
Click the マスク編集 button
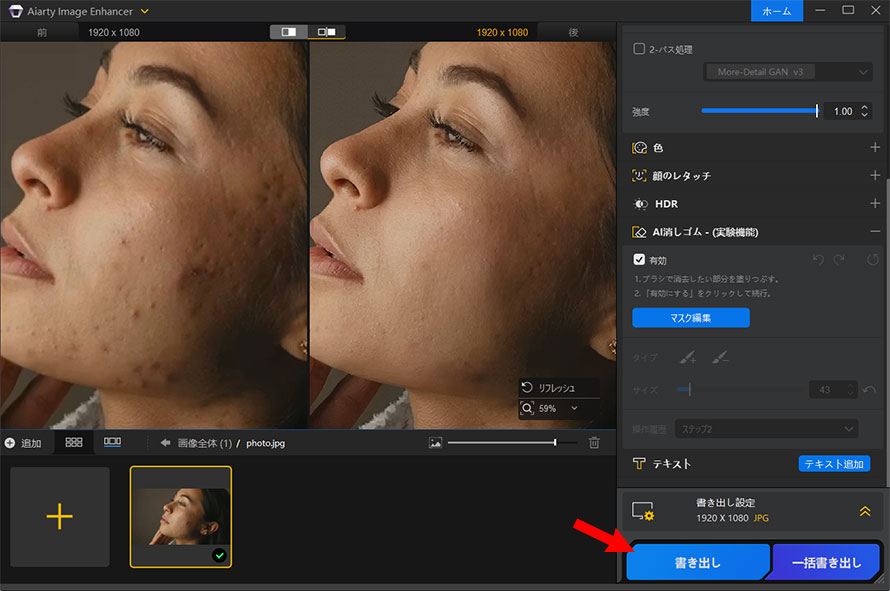(690, 317)
